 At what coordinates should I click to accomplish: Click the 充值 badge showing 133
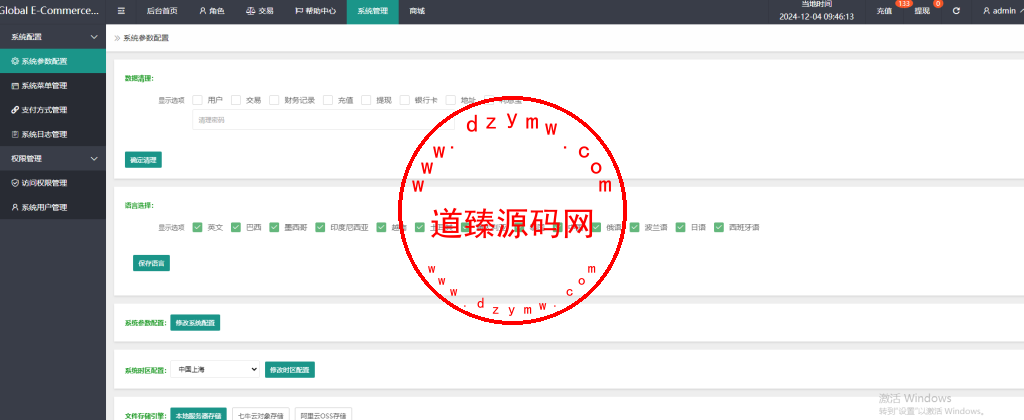coord(904,4)
